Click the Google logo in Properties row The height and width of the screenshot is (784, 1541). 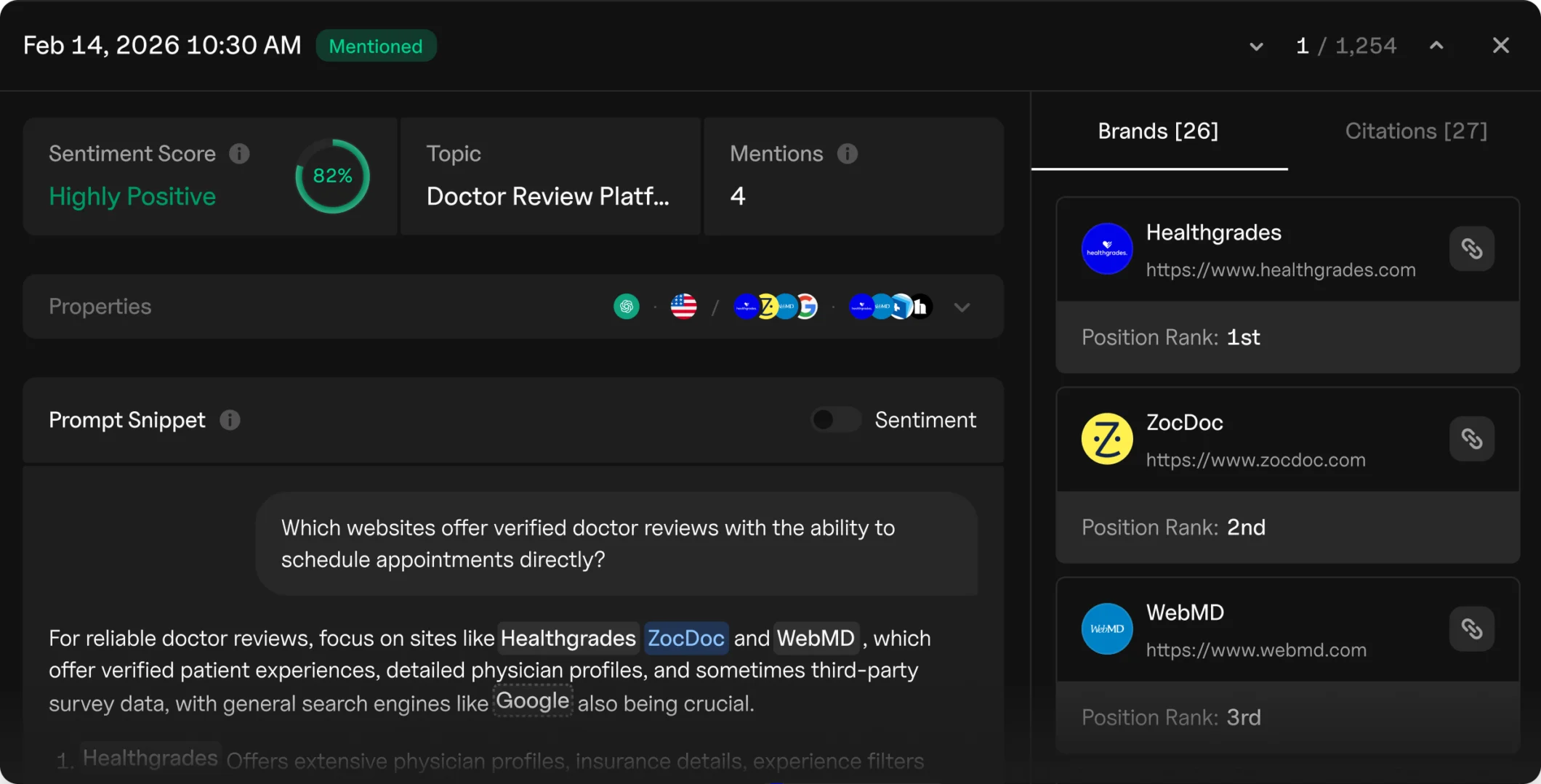808,307
